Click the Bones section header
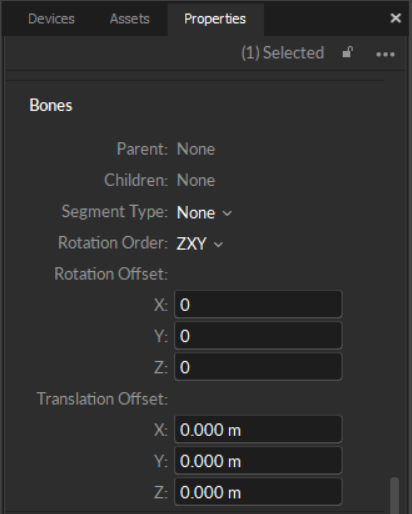Image resolution: width=412 pixels, height=514 pixels. [51, 105]
